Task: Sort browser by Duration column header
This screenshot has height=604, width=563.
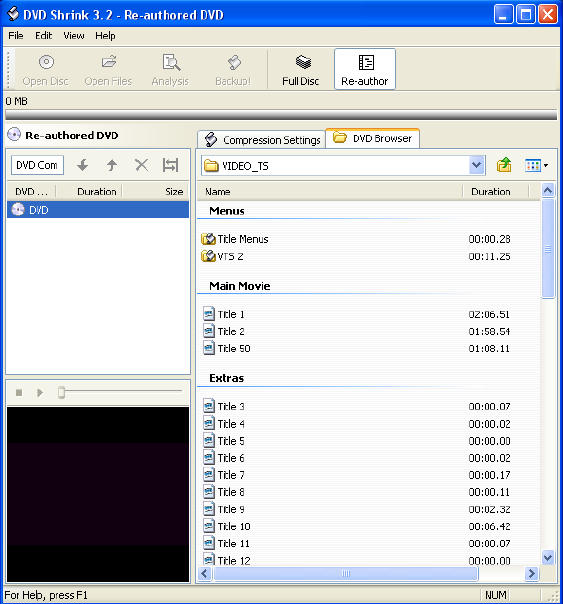Action: (496, 191)
